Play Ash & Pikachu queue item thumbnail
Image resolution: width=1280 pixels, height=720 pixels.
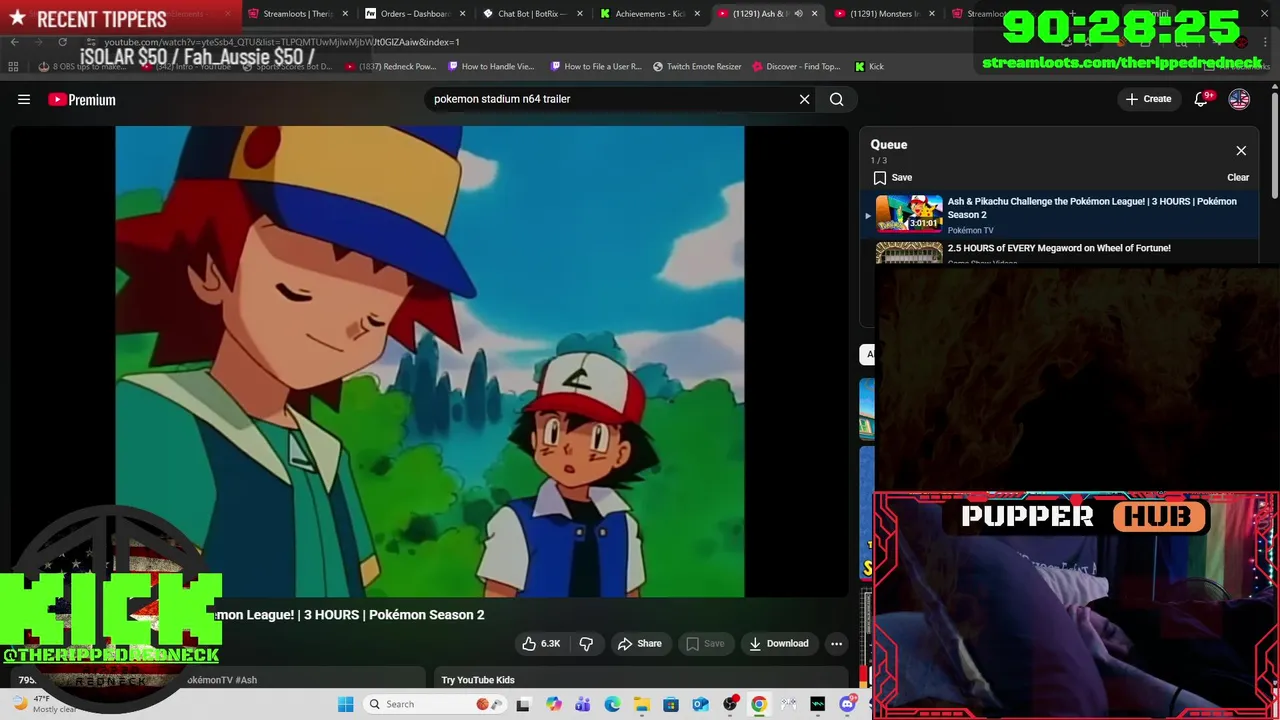tap(909, 214)
